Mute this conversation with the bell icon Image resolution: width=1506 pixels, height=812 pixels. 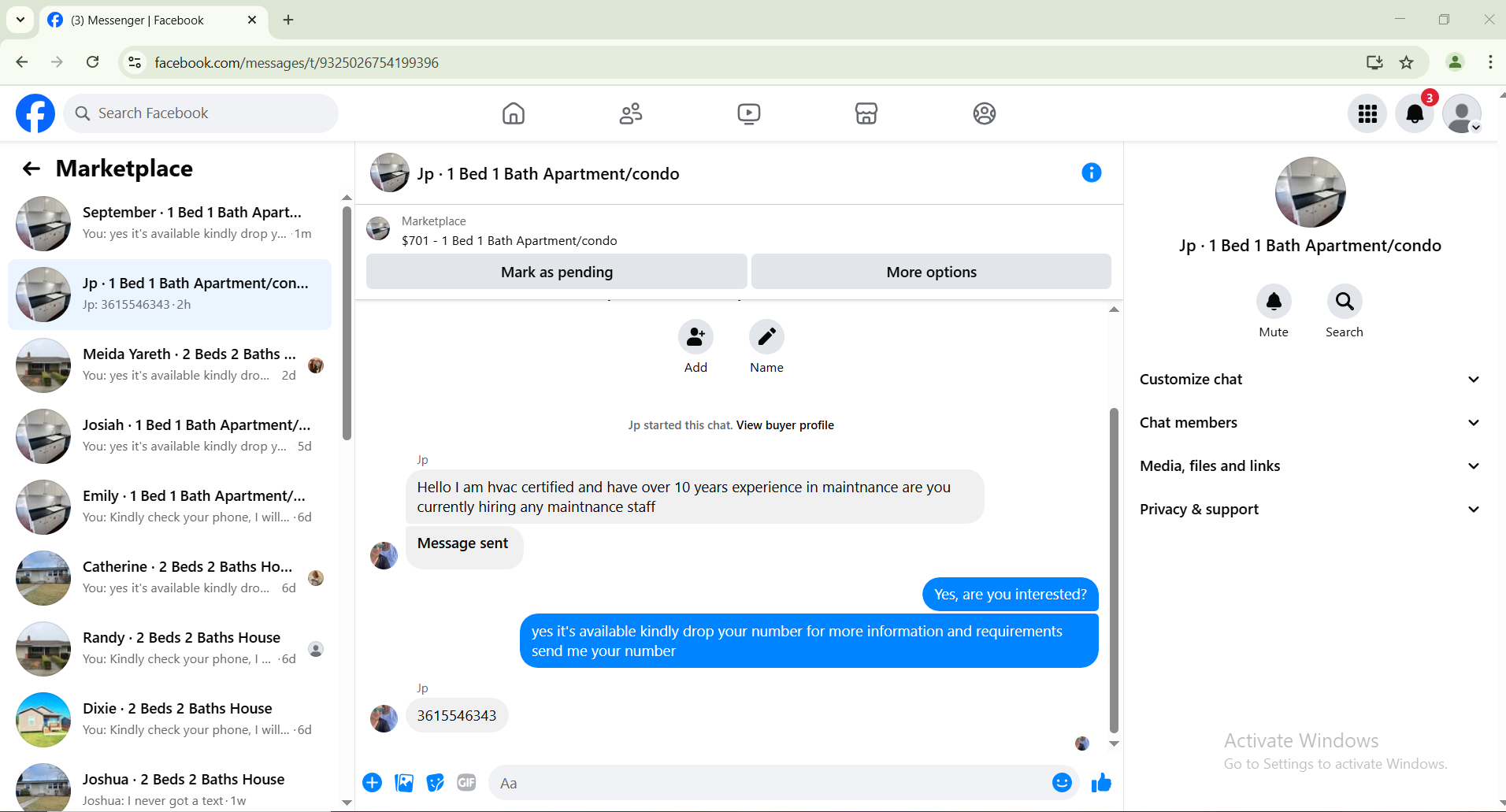1274,302
